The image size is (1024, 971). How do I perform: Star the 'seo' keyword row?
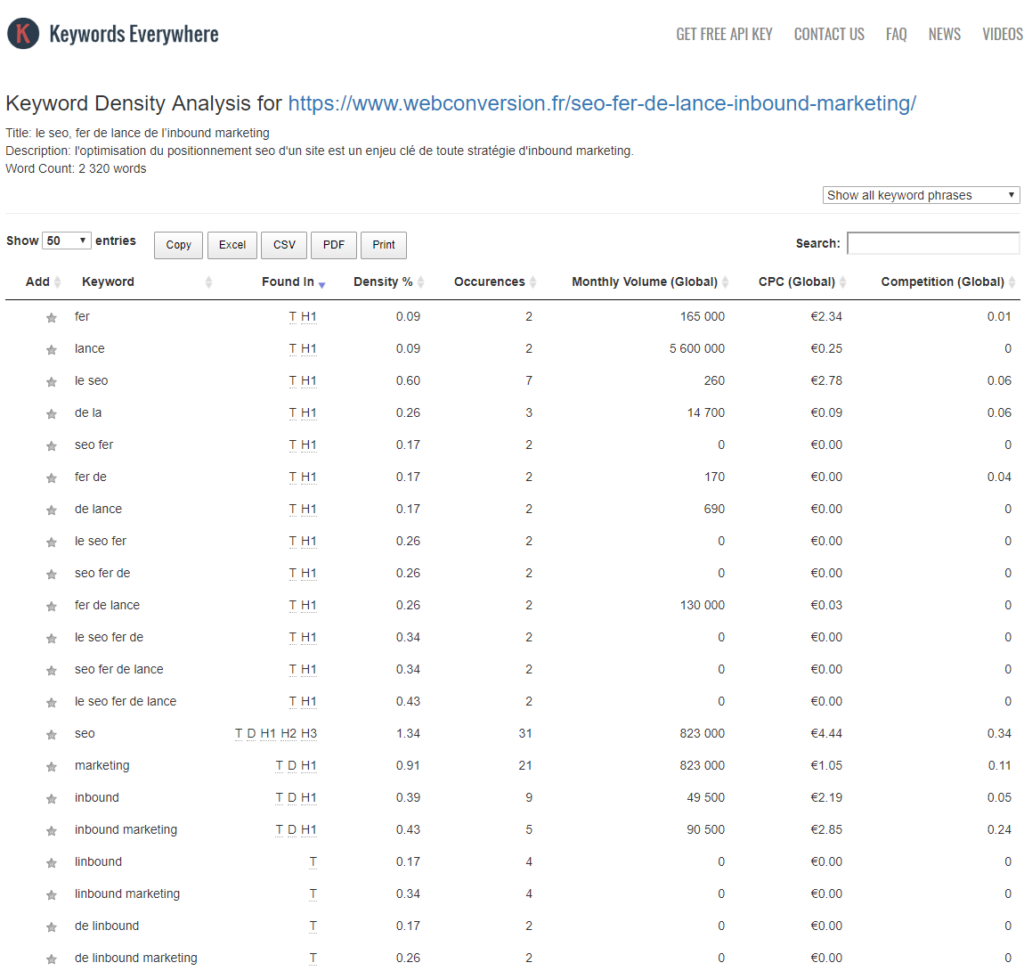(51, 735)
